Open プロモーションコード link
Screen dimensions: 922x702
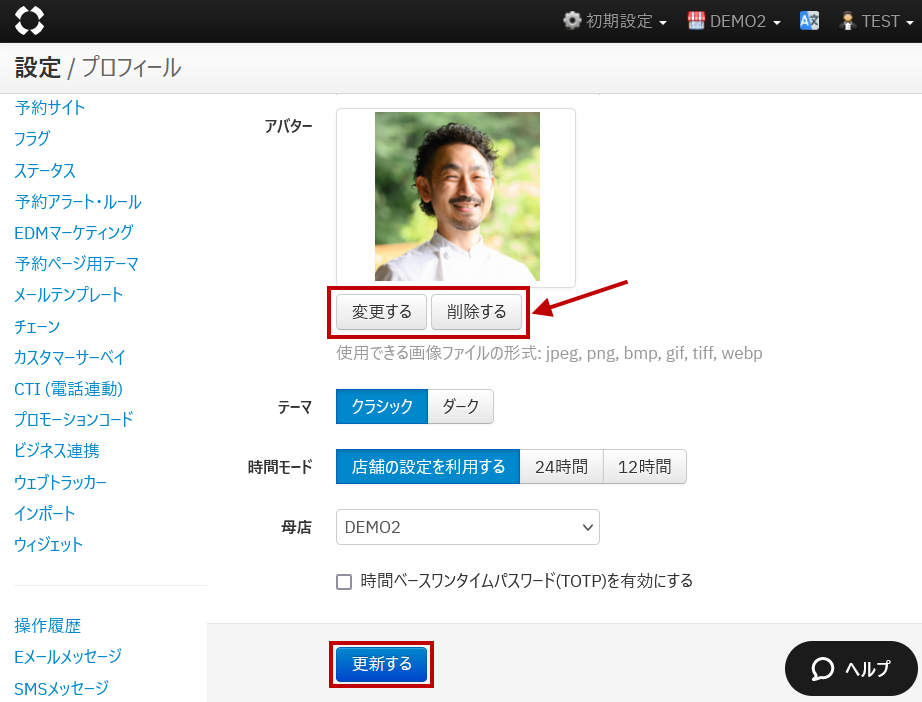click(x=74, y=419)
